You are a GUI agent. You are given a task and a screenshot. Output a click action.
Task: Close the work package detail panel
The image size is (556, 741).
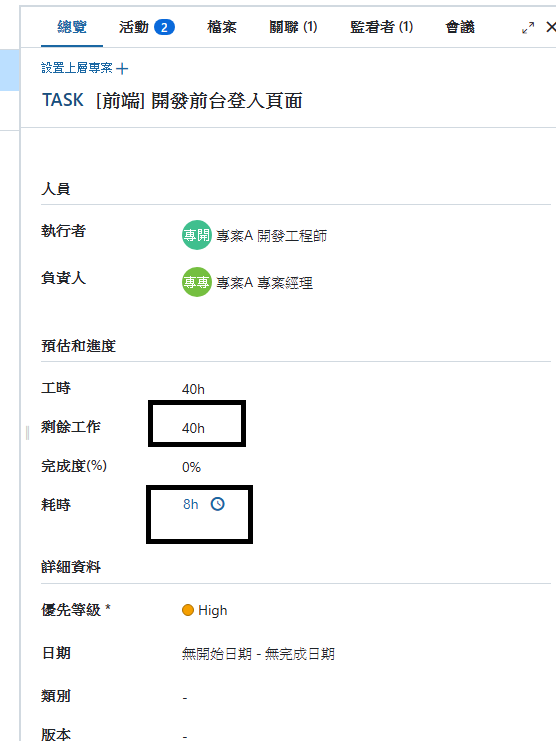[x=551, y=27]
